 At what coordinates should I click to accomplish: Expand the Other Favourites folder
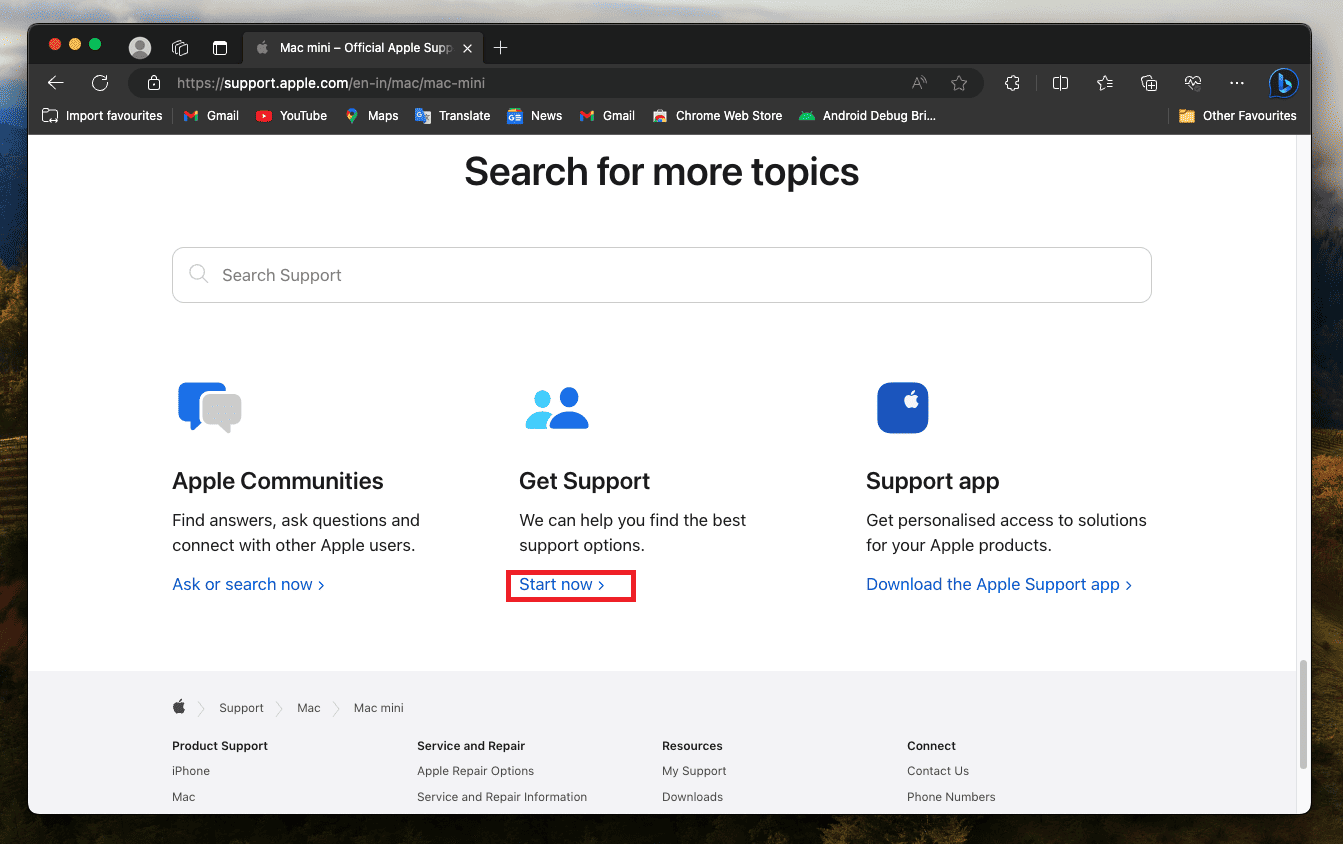(1237, 116)
